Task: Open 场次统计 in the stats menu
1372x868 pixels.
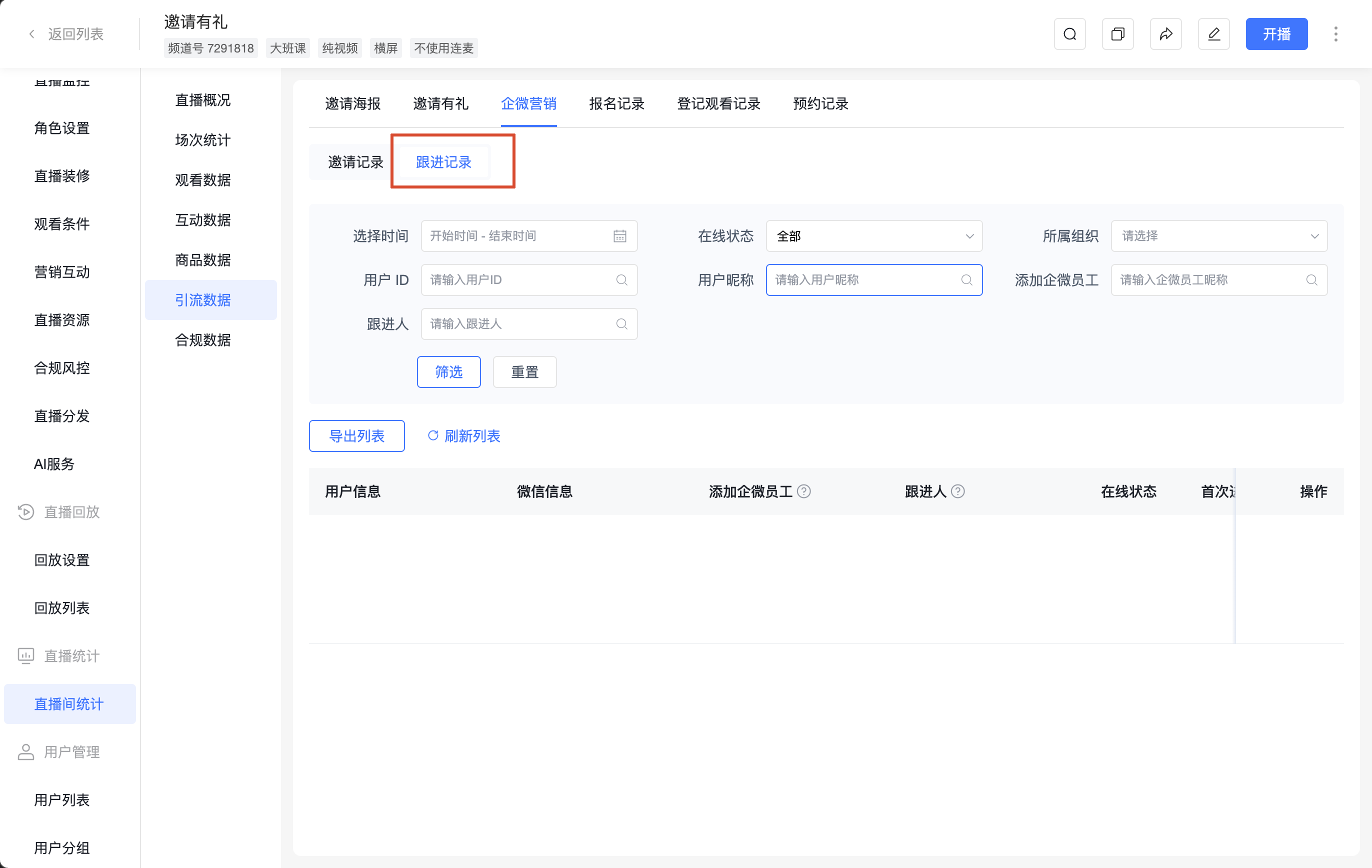Action: (203, 140)
